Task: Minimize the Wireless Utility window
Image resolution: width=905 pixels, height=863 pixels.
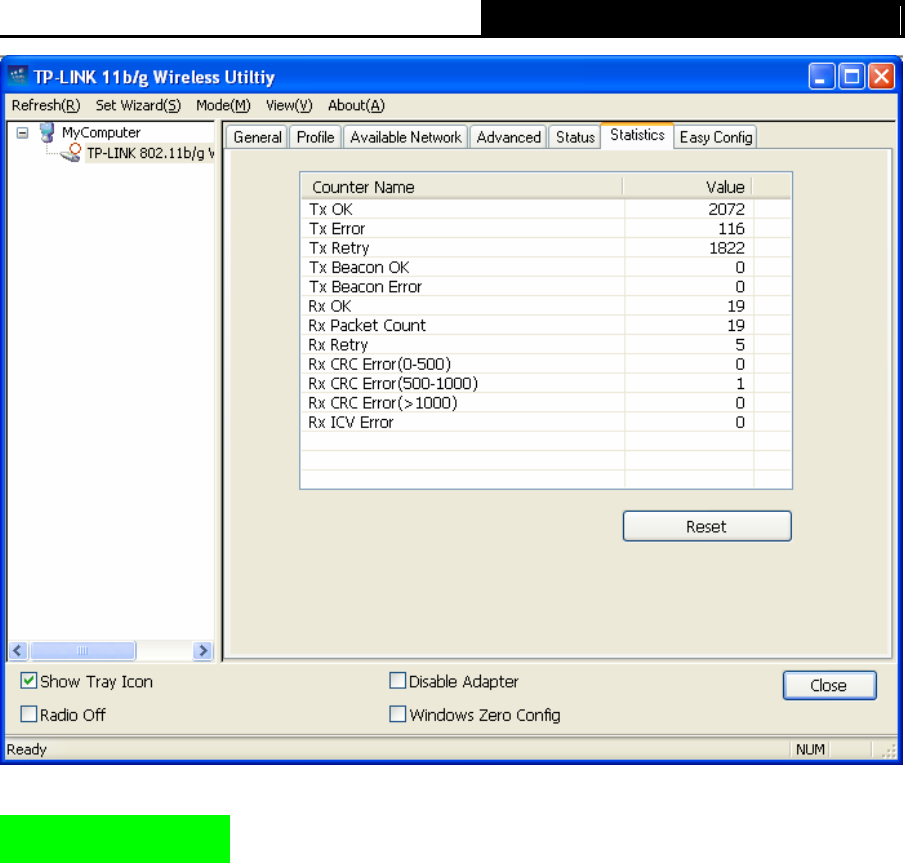Action: [821, 76]
